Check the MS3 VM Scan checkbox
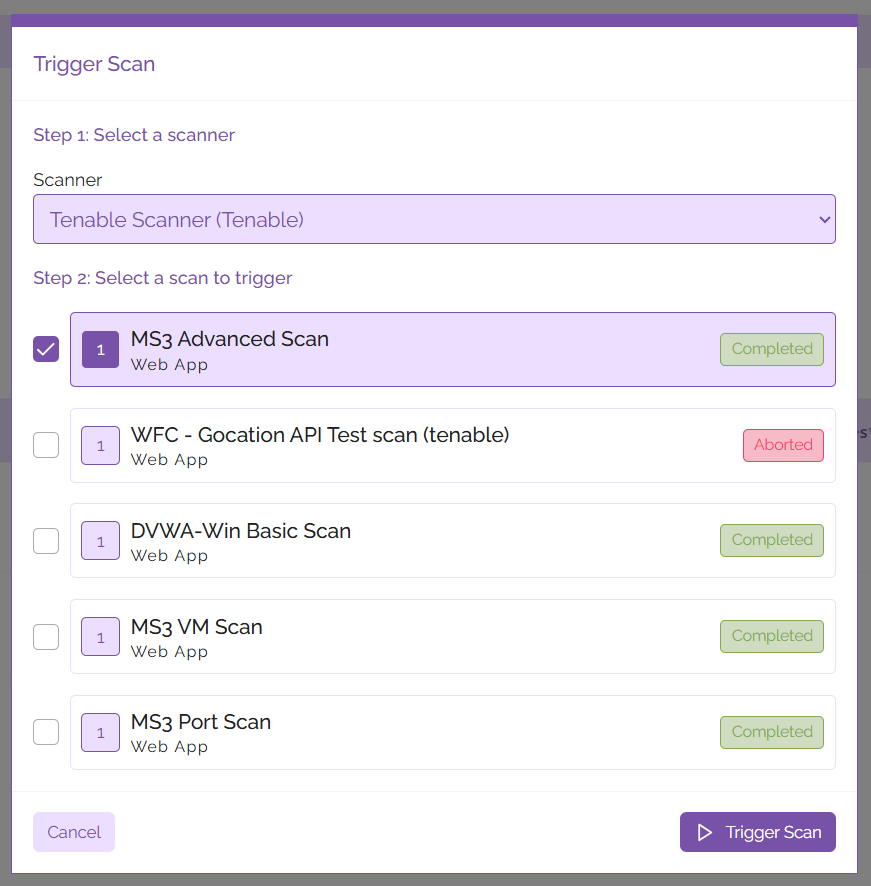The height and width of the screenshot is (886, 871). (45, 637)
